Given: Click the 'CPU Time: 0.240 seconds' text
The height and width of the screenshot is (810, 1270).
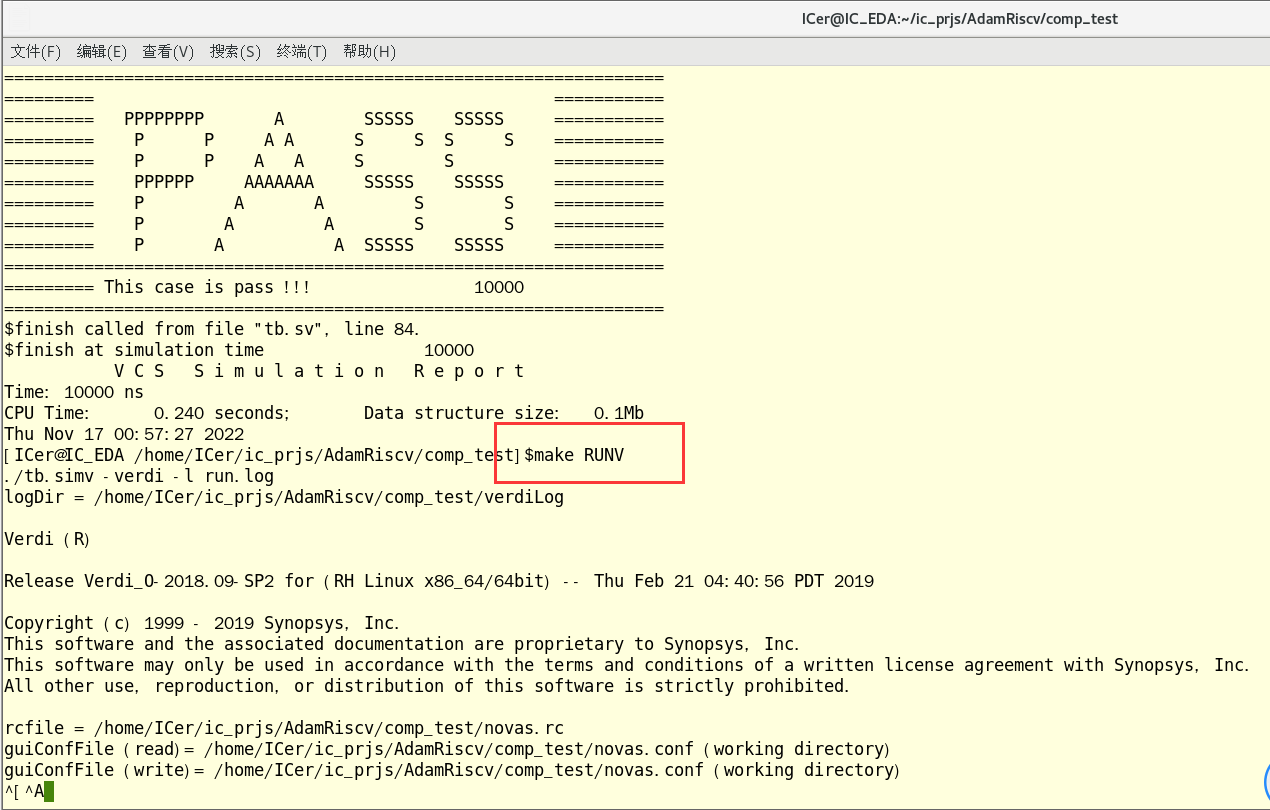Looking at the screenshot, I should click(147, 413).
